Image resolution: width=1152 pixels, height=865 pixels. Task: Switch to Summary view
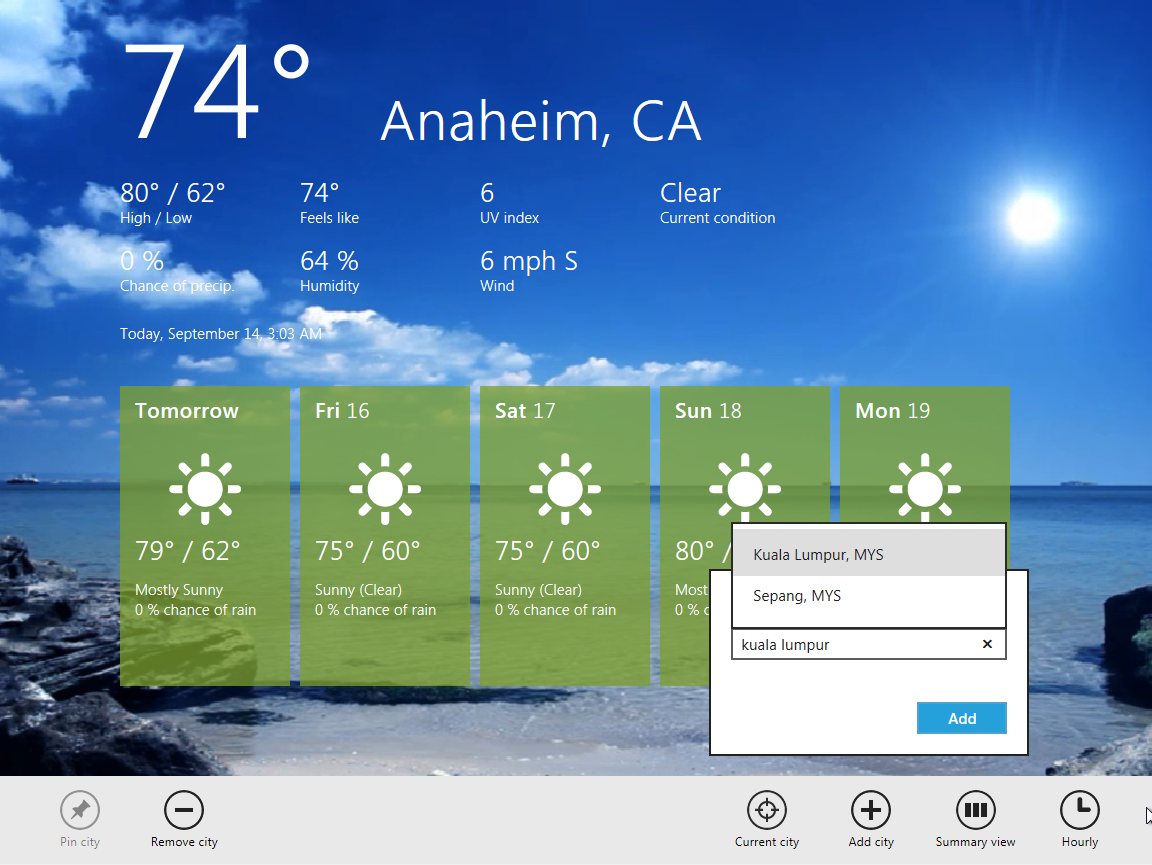tap(975, 810)
